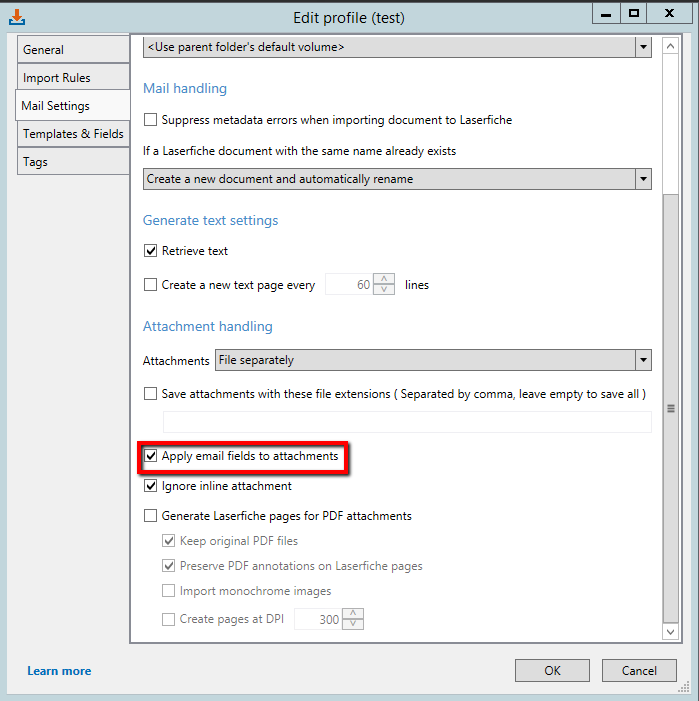Minimize the Edit profile window

point(606,13)
